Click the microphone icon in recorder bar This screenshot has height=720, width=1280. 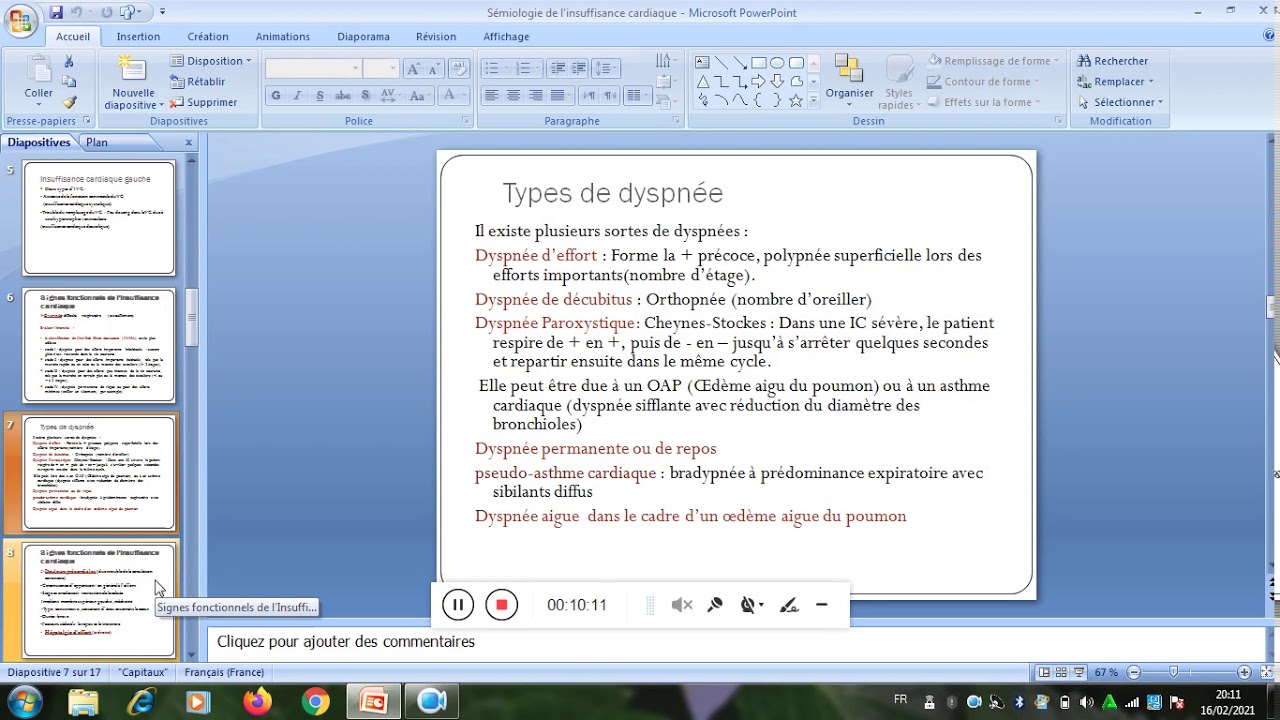coord(715,605)
